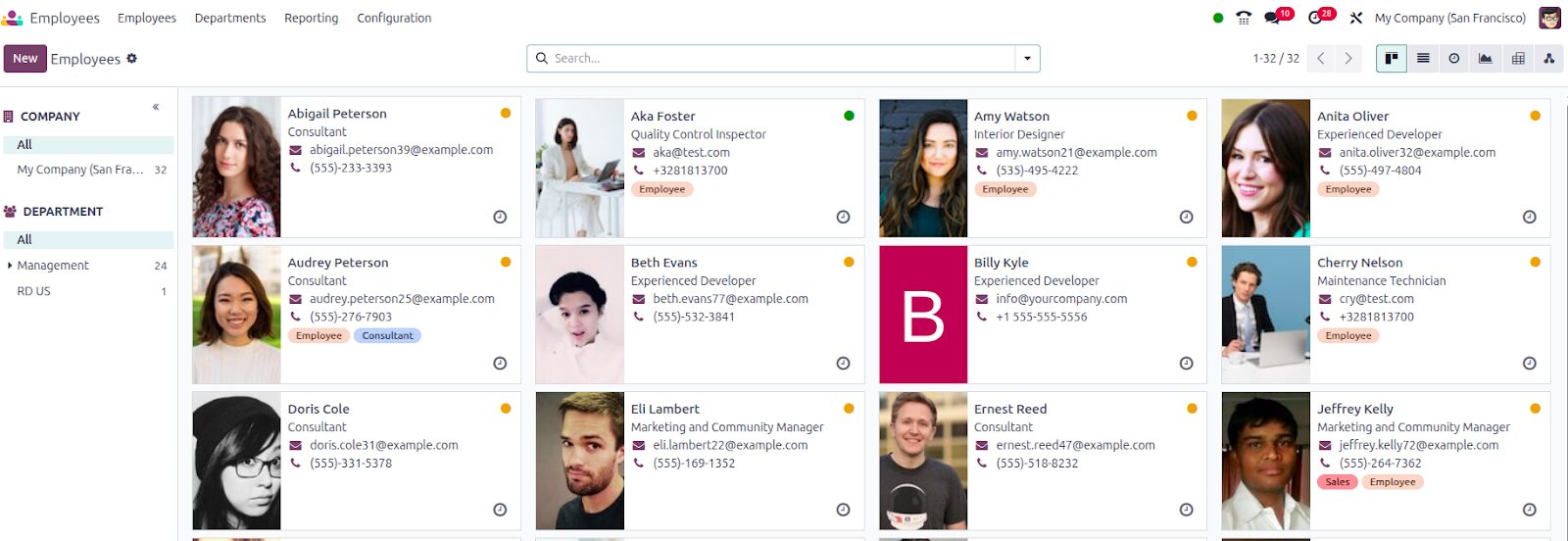Screen dimensions: 1568x541
Task: Filter by RD US department
Action: (x=34, y=291)
